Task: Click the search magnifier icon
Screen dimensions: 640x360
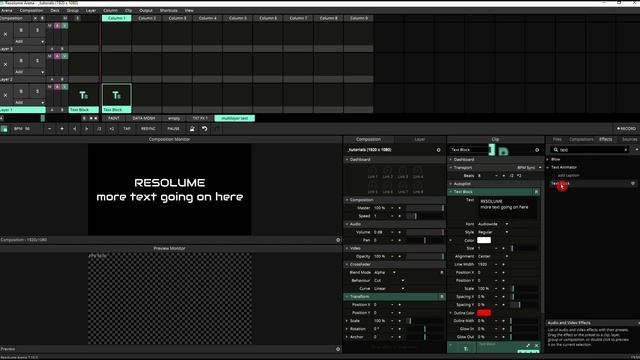Action: pos(556,150)
